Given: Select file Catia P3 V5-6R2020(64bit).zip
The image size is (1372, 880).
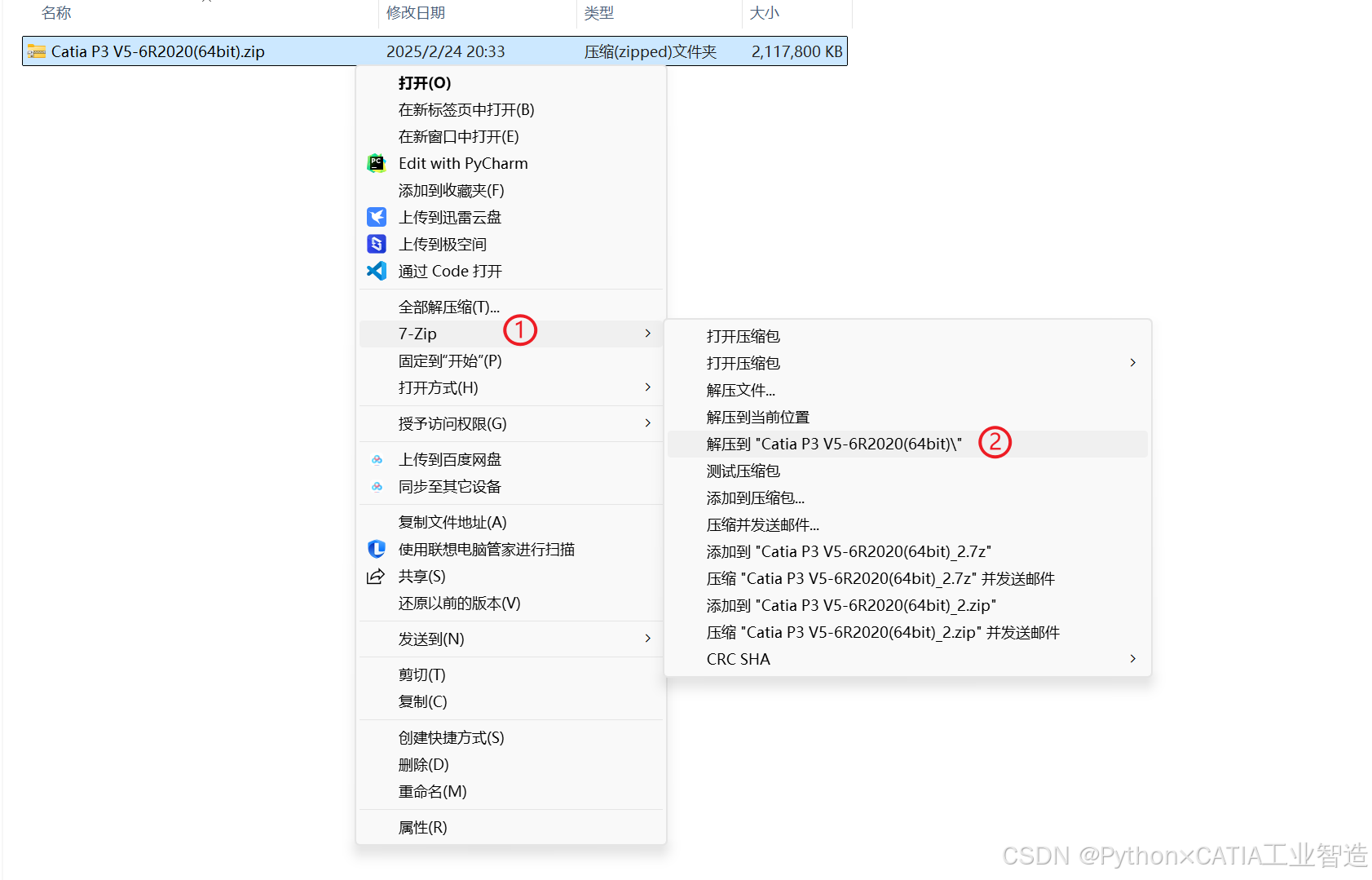Looking at the screenshot, I should pyautogui.click(x=435, y=51).
